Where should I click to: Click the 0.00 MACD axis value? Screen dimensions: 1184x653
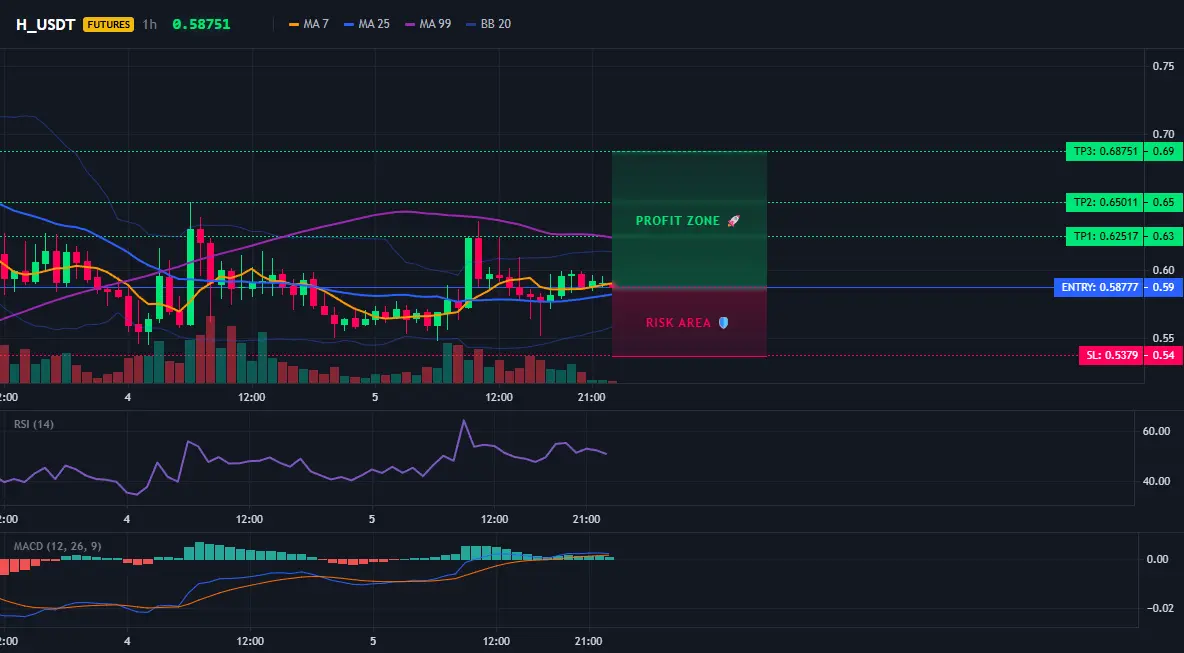pos(1157,559)
